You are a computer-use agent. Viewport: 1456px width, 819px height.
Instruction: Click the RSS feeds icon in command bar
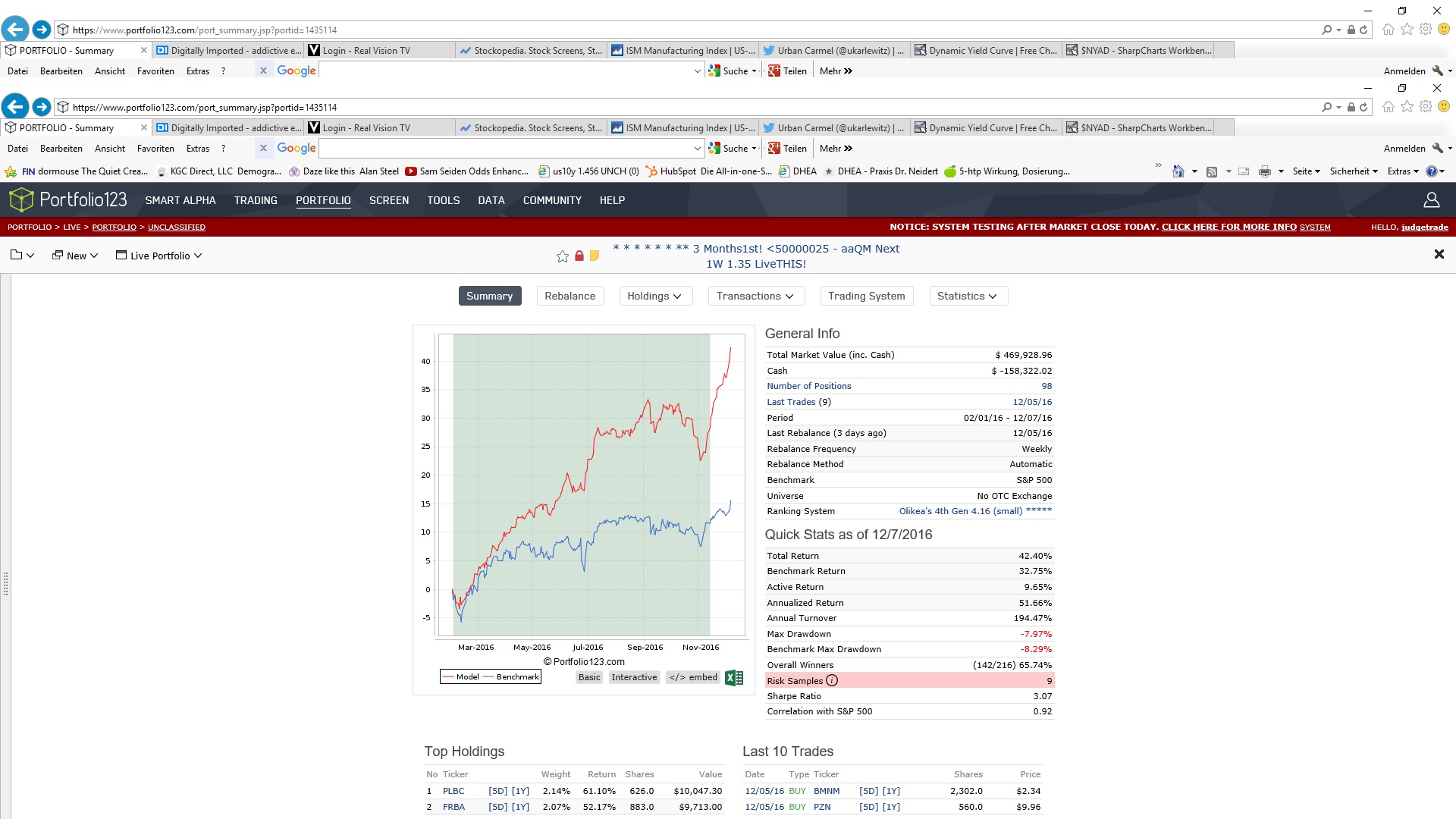pyautogui.click(x=1212, y=171)
